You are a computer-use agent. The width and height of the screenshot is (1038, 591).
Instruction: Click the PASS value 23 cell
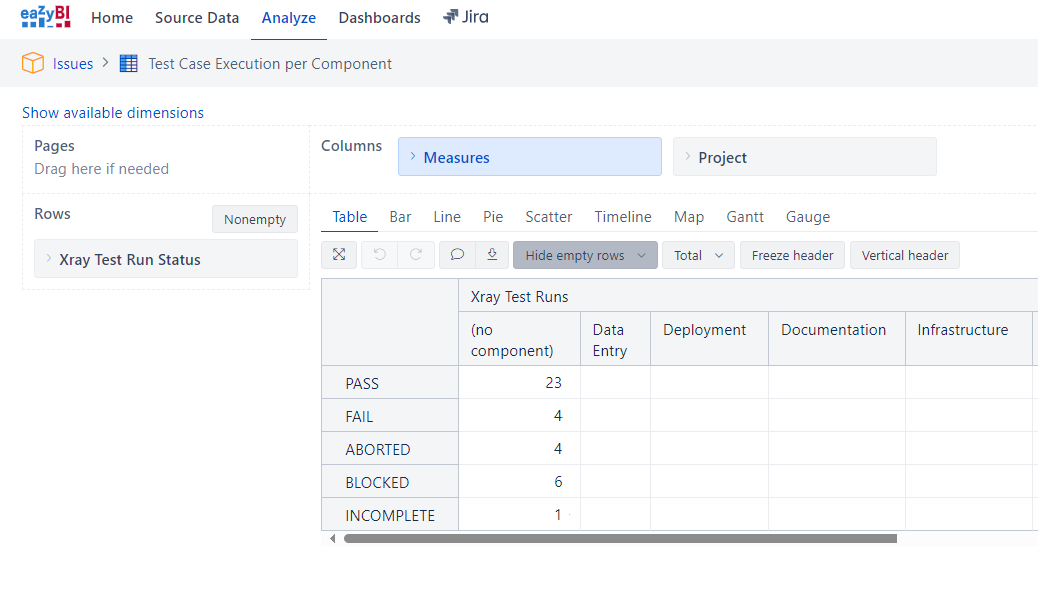pyautogui.click(x=520, y=383)
